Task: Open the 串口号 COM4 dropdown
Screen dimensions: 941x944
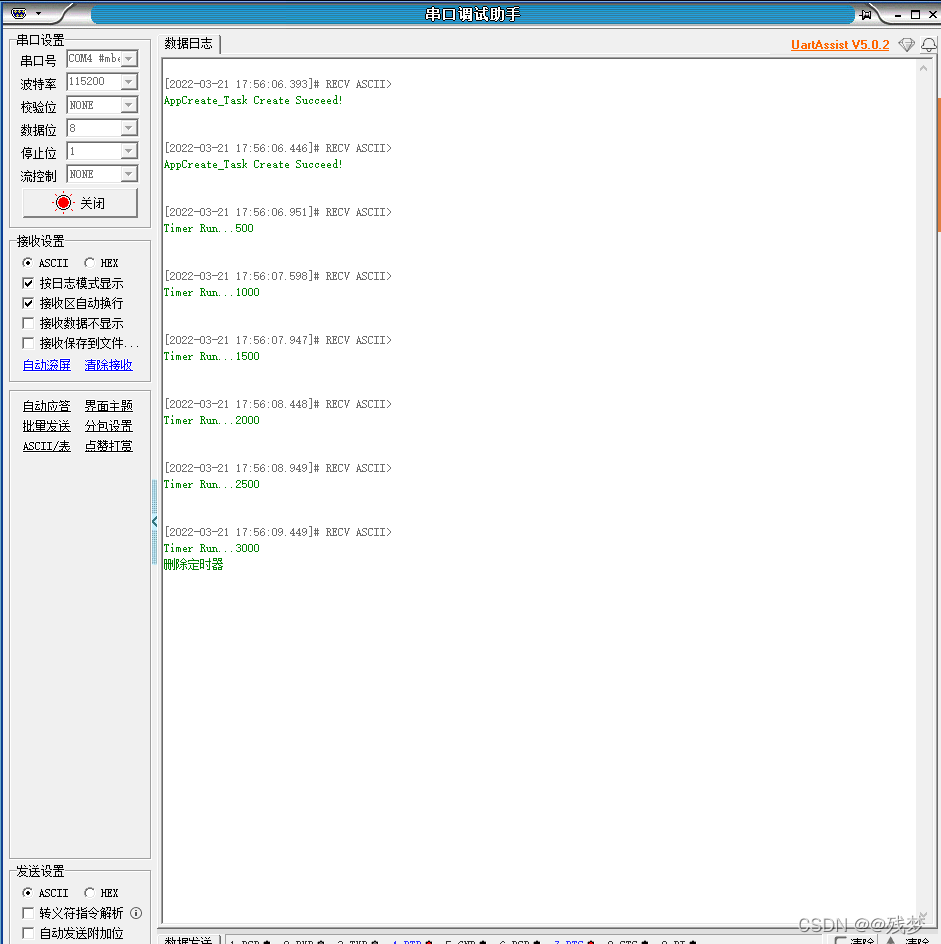Action: tap(129, 58)
